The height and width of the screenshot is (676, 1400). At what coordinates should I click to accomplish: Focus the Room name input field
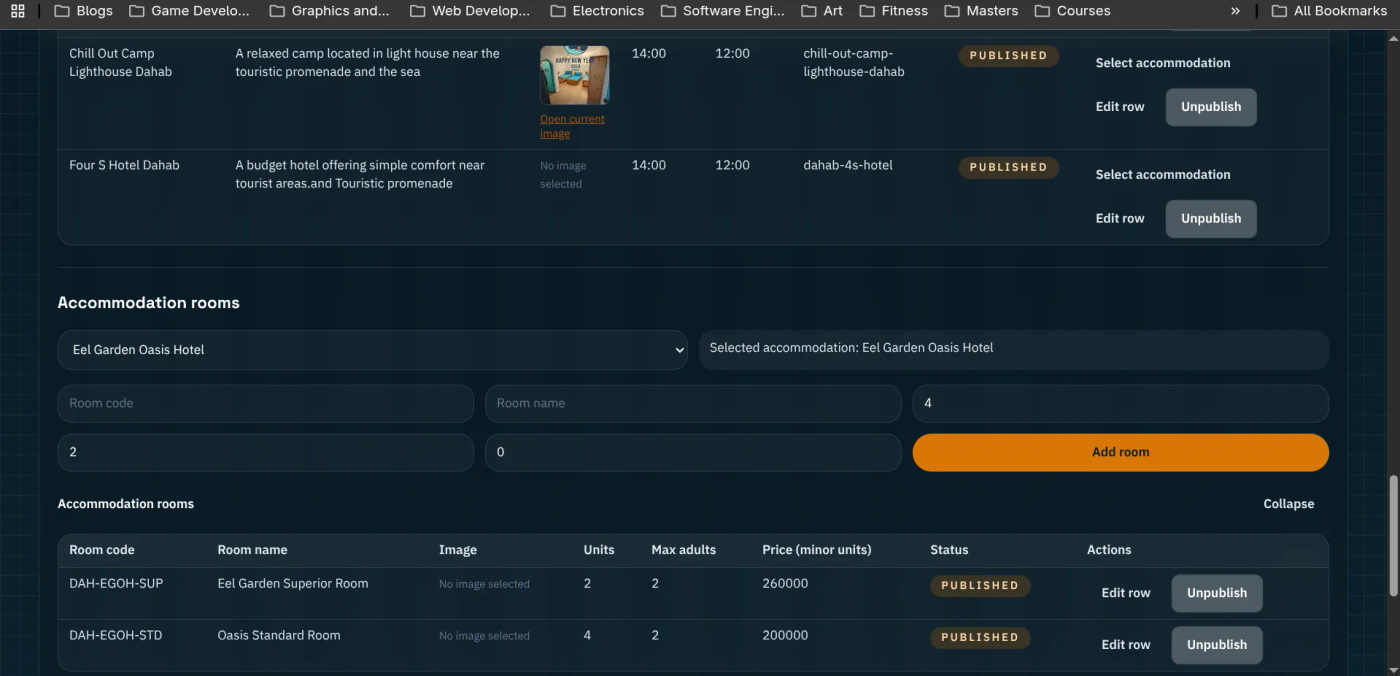click(x=693, y=404)
